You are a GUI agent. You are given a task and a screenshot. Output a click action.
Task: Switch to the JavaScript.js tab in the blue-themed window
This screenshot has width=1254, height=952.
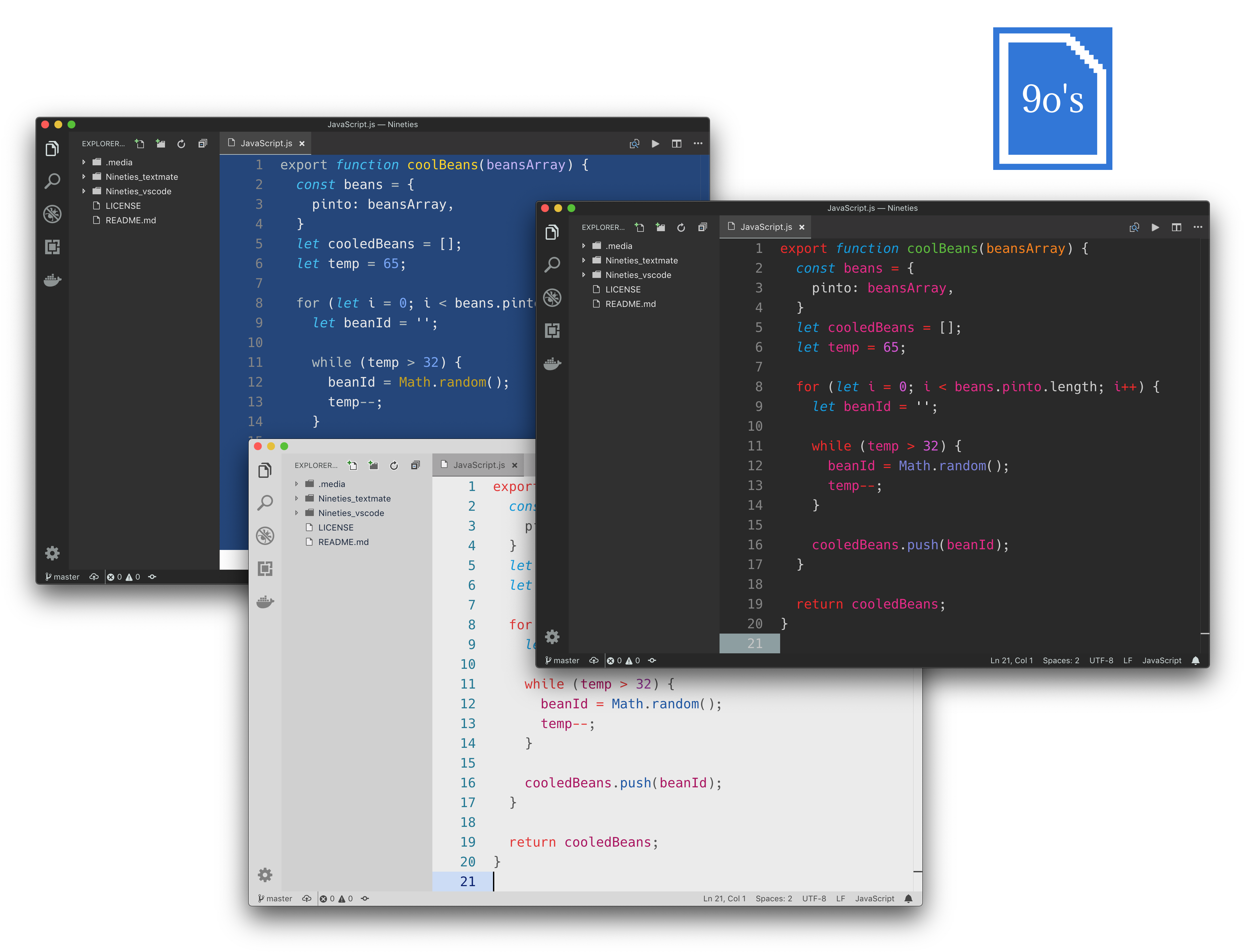pyautogui.click(x=265, y=144)
